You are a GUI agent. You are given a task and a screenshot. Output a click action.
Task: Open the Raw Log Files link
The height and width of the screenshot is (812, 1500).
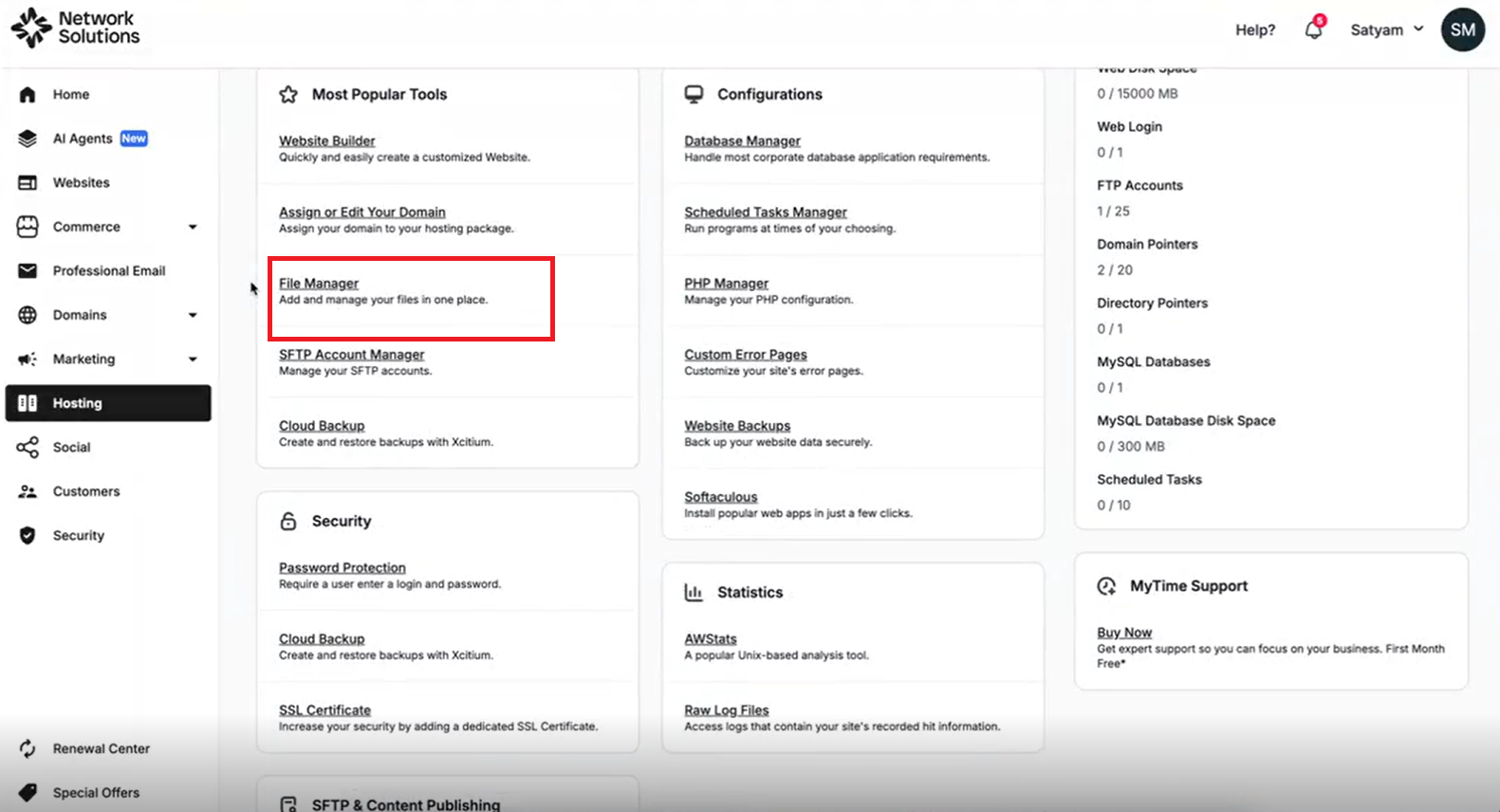pos(727,710)
